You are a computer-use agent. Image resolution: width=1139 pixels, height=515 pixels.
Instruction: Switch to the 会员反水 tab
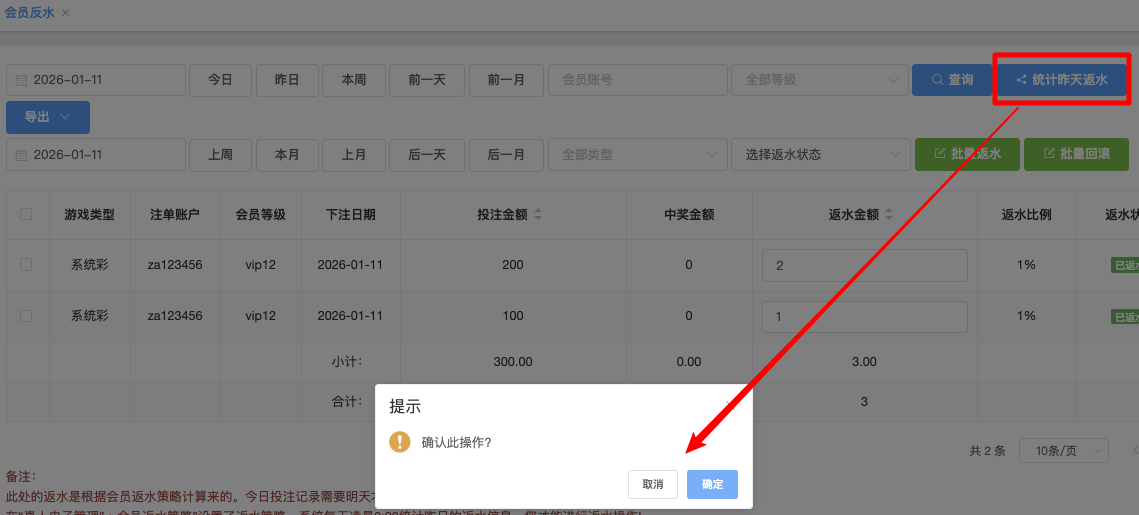click(29, 12)
